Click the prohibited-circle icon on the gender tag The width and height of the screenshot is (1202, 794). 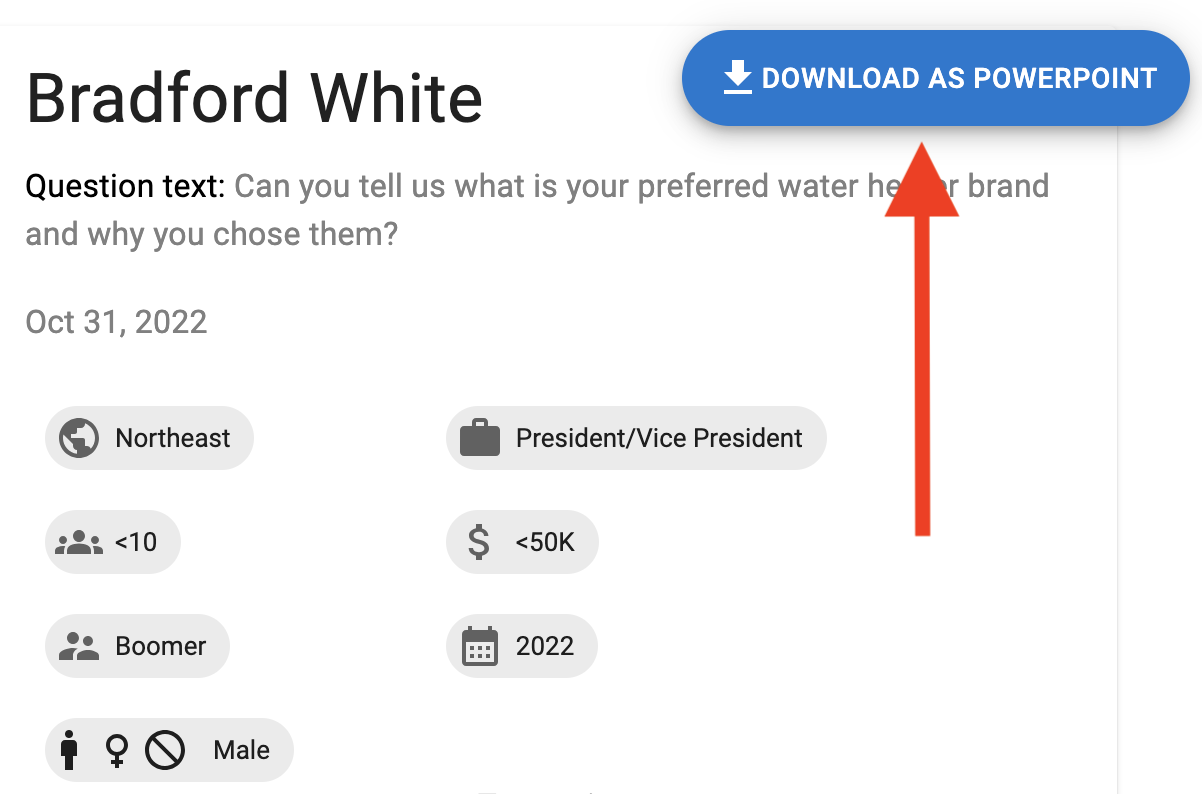point(163,749)
